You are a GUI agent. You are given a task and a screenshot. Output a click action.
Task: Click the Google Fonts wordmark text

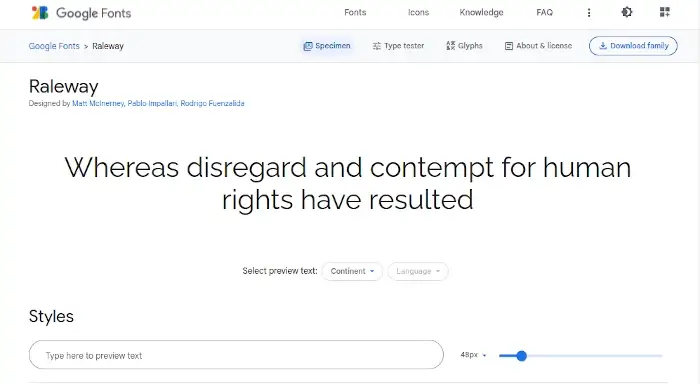tap(93, 13)
